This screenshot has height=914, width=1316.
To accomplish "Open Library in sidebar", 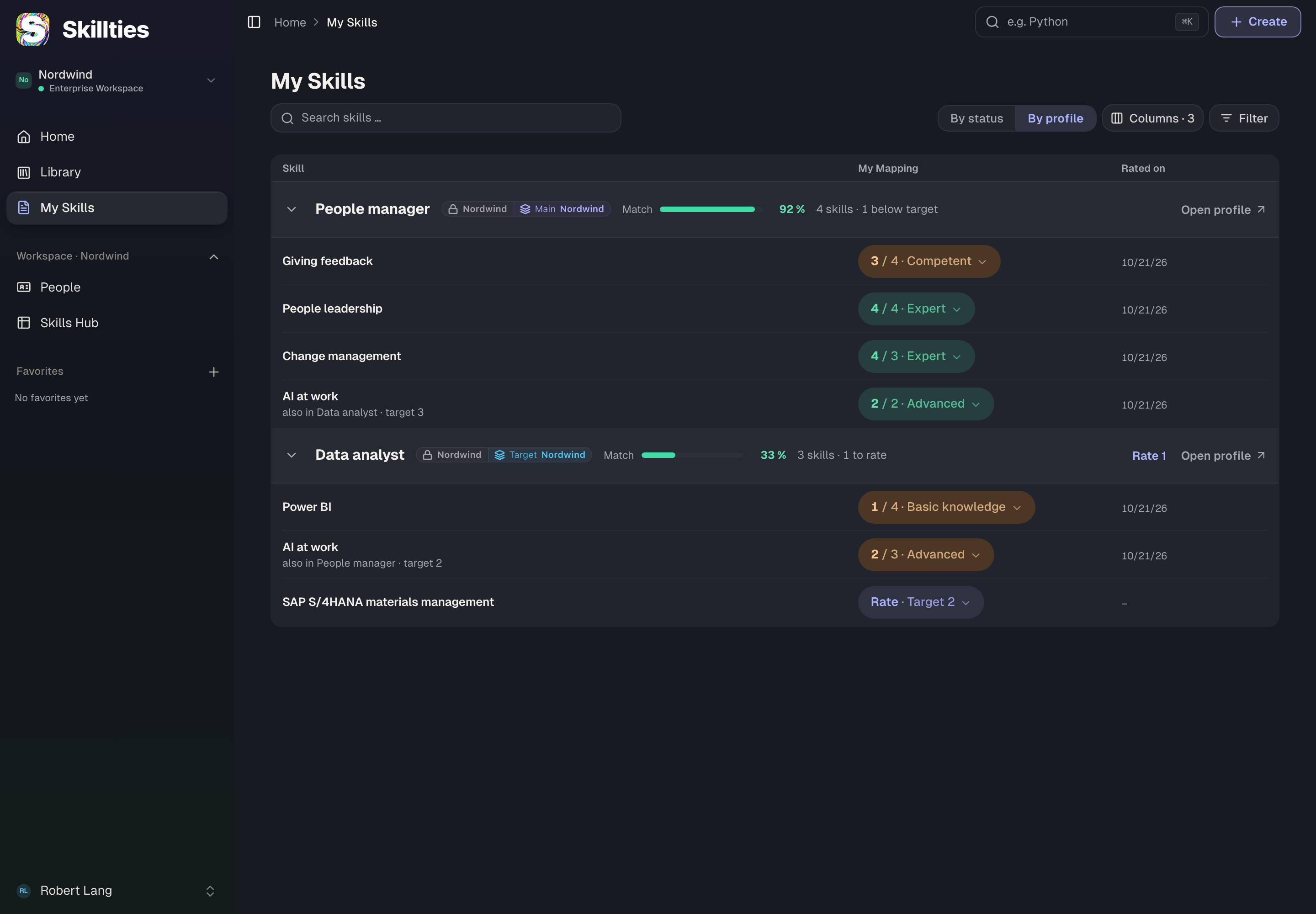I will point(117,172).
